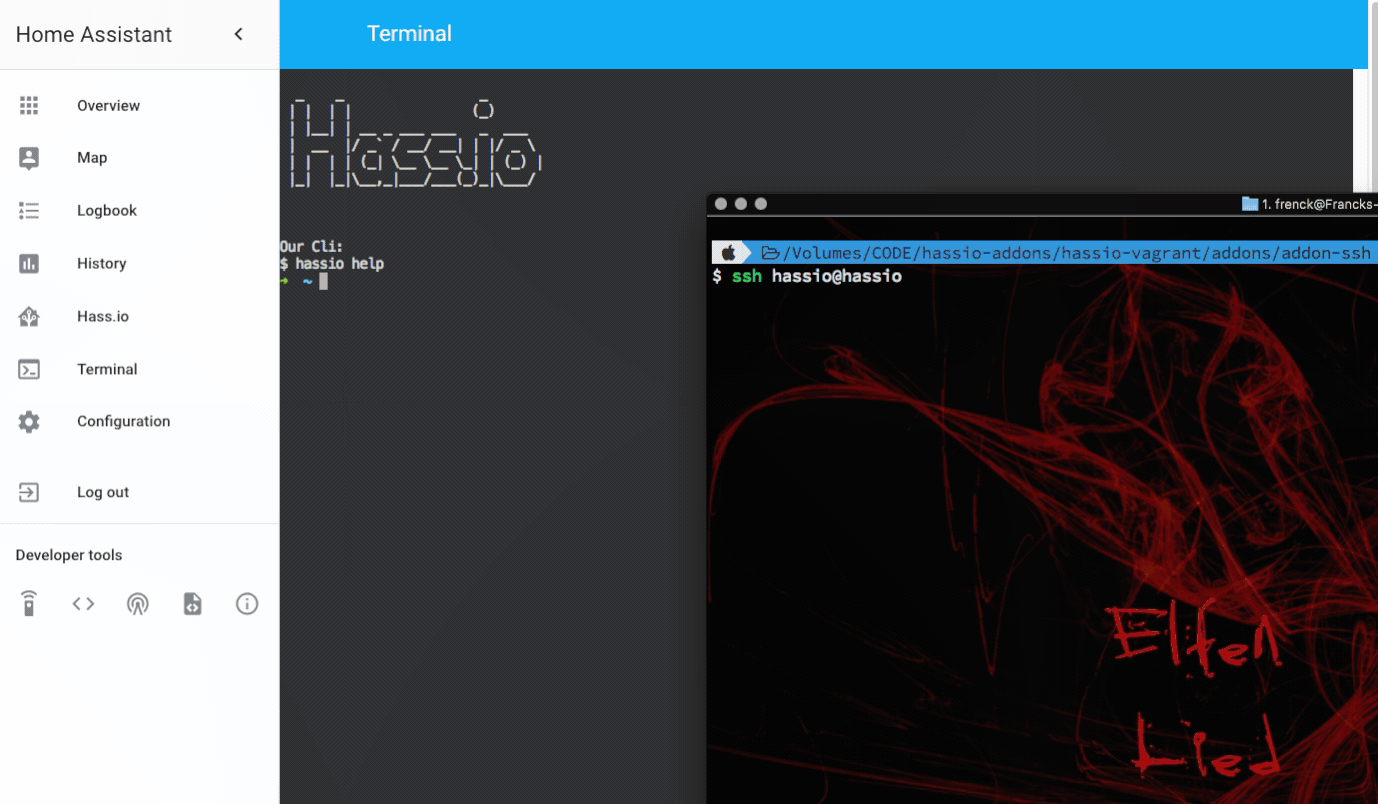
Task: Open the Logbook list icon
Action: point(28,210)
